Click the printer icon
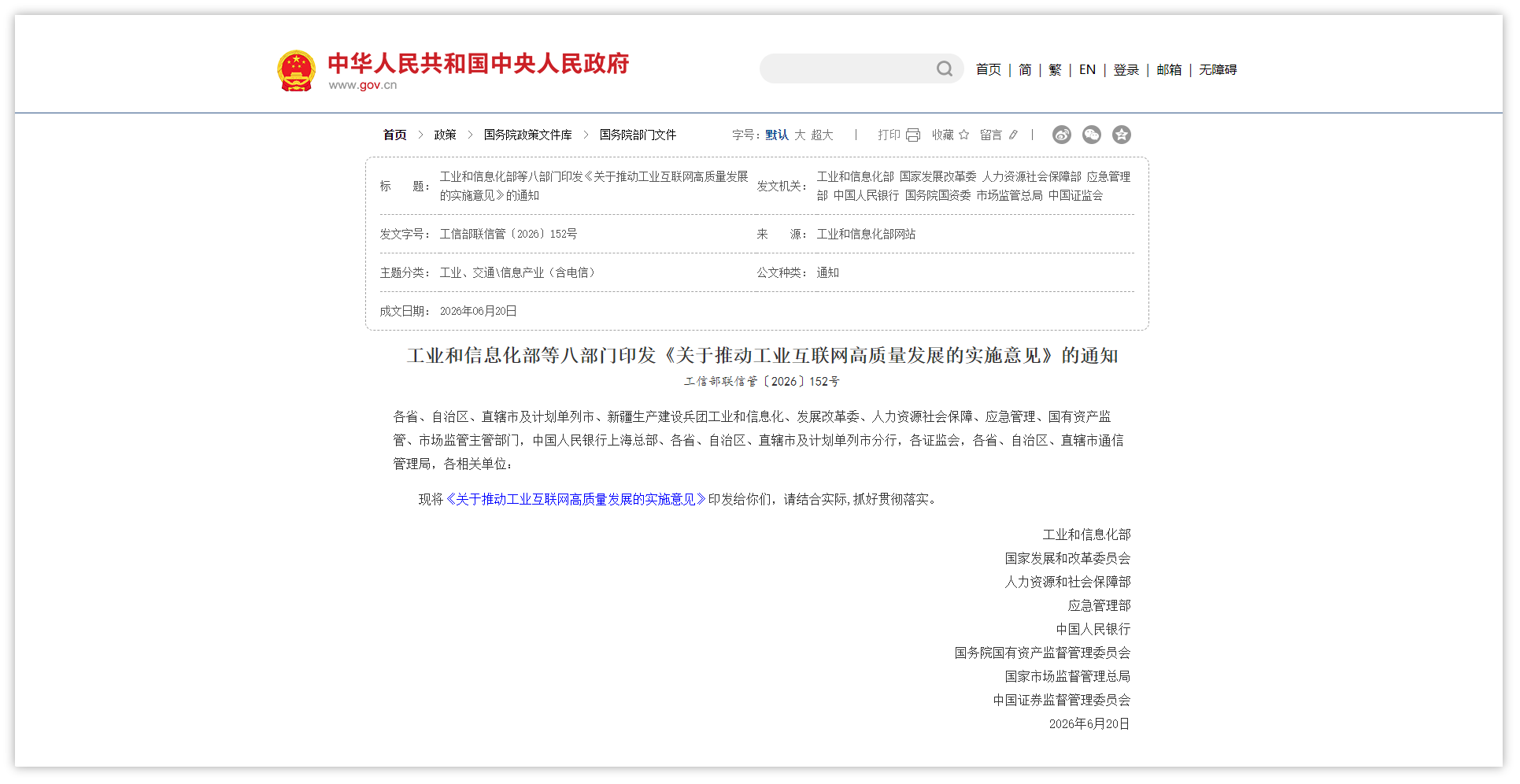Image resolution: width=1520 pixels, height=784 pixels. coord(913,135)
